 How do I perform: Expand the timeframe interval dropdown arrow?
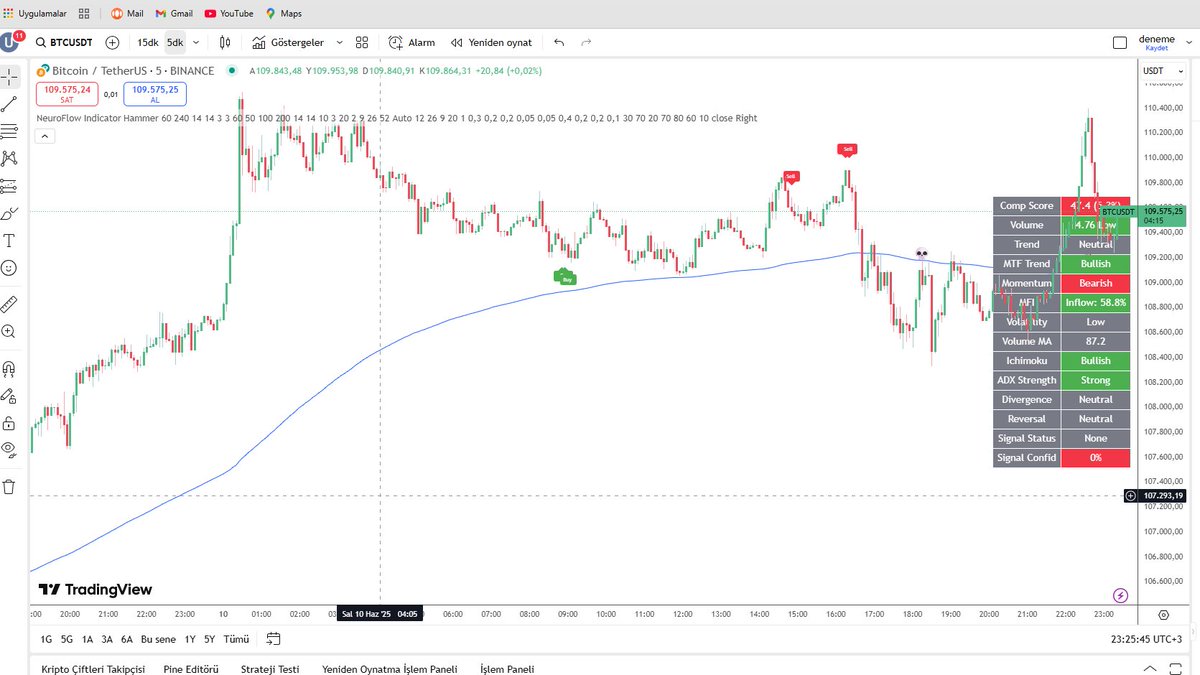tap(196, 43)
